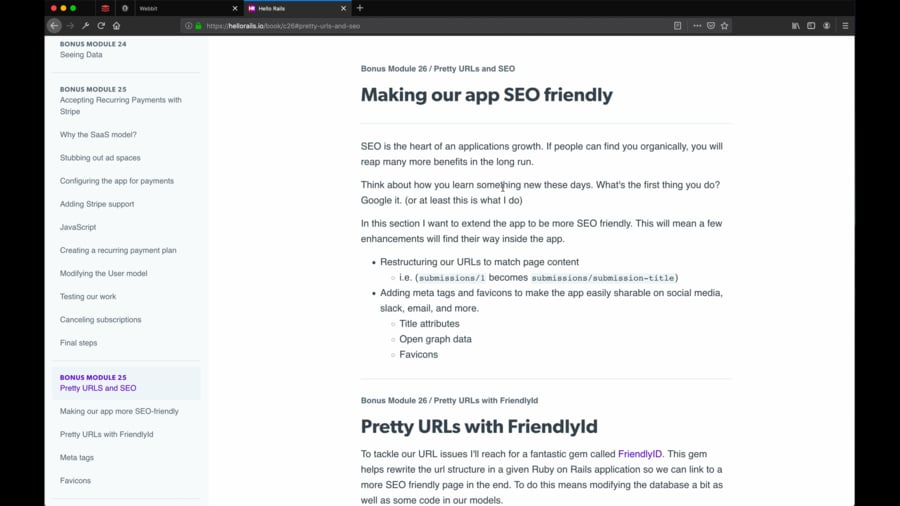This screenshot has width=900, height=506.
Task: Reload the page with the refresh icon
Action: (101, 26)
